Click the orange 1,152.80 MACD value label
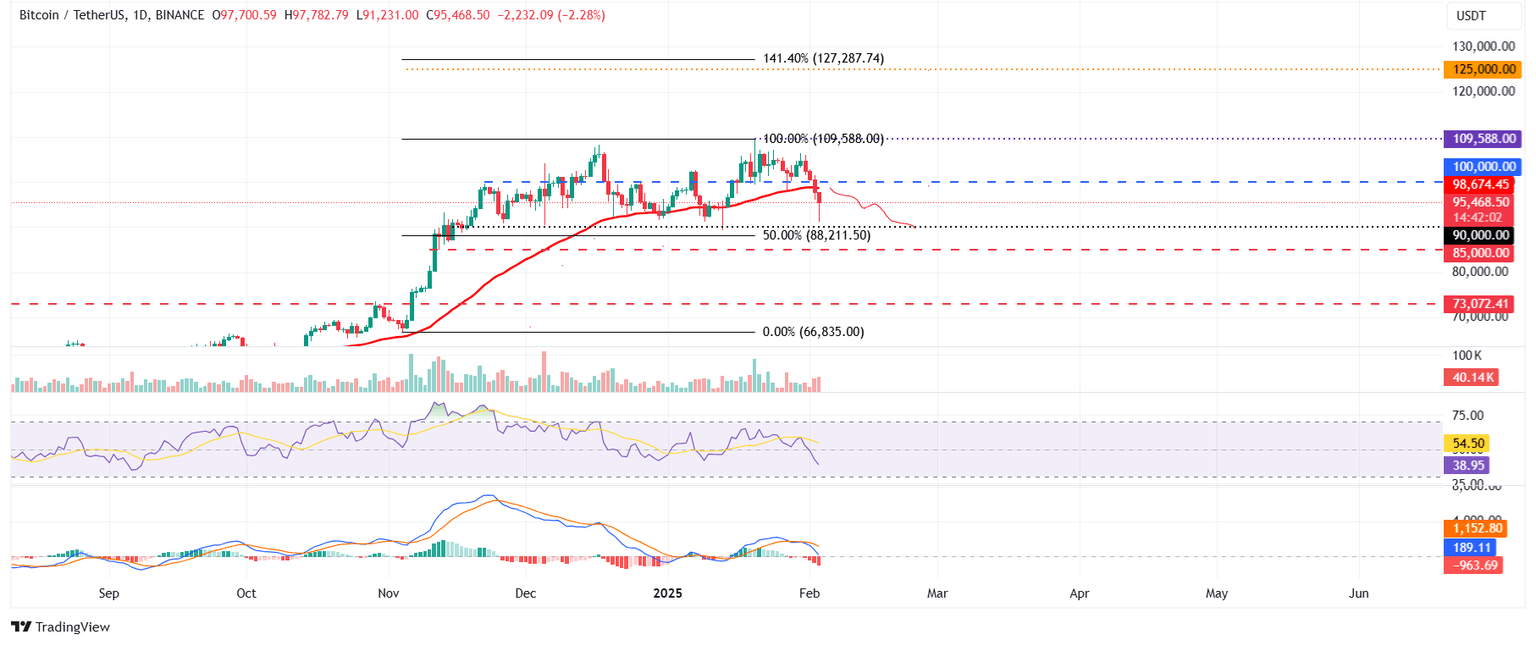This screenshot has height=645, width=1536. point(1473,527)
